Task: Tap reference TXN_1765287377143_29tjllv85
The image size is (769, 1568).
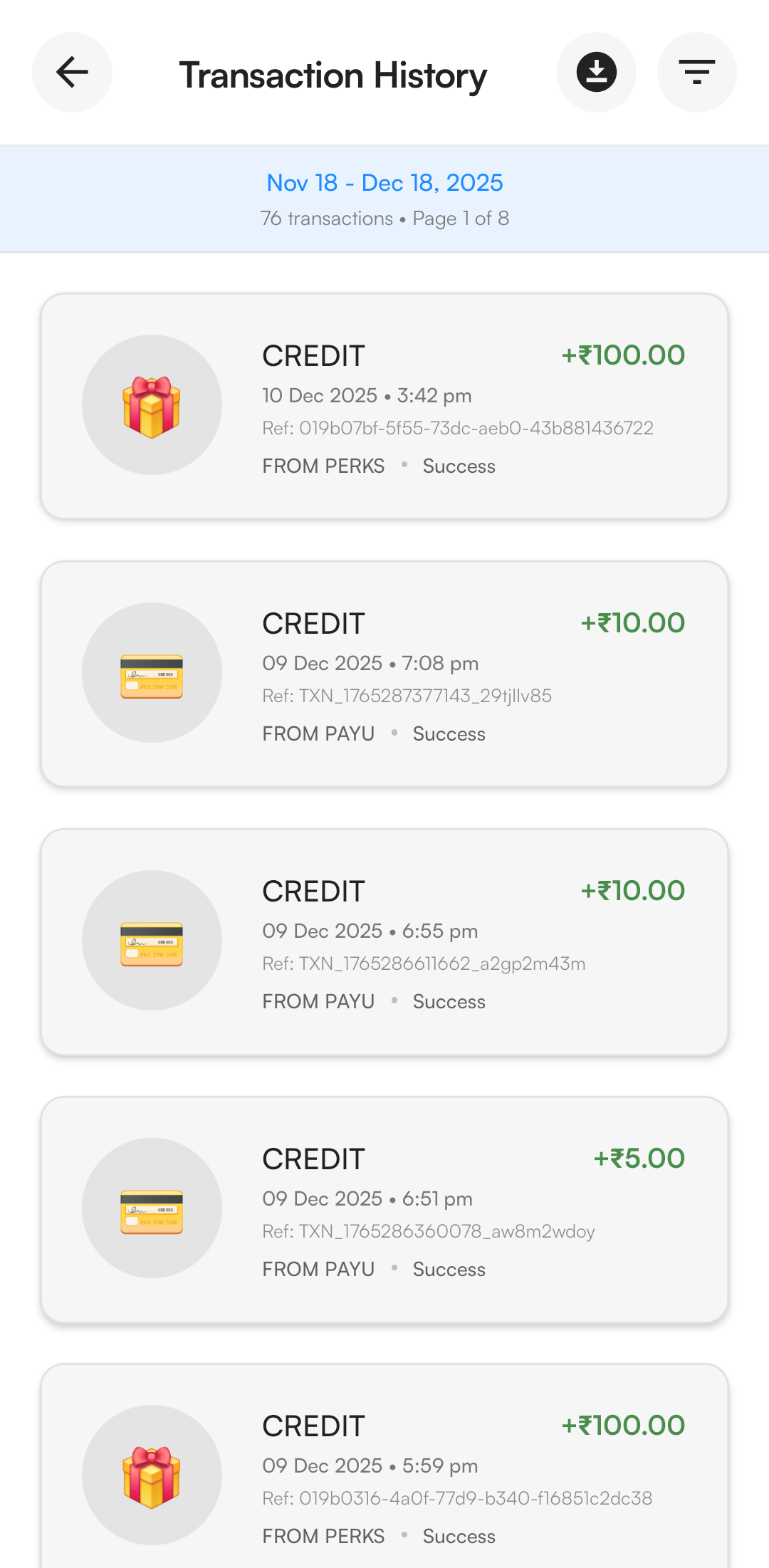Action: [x=407, y=696]
